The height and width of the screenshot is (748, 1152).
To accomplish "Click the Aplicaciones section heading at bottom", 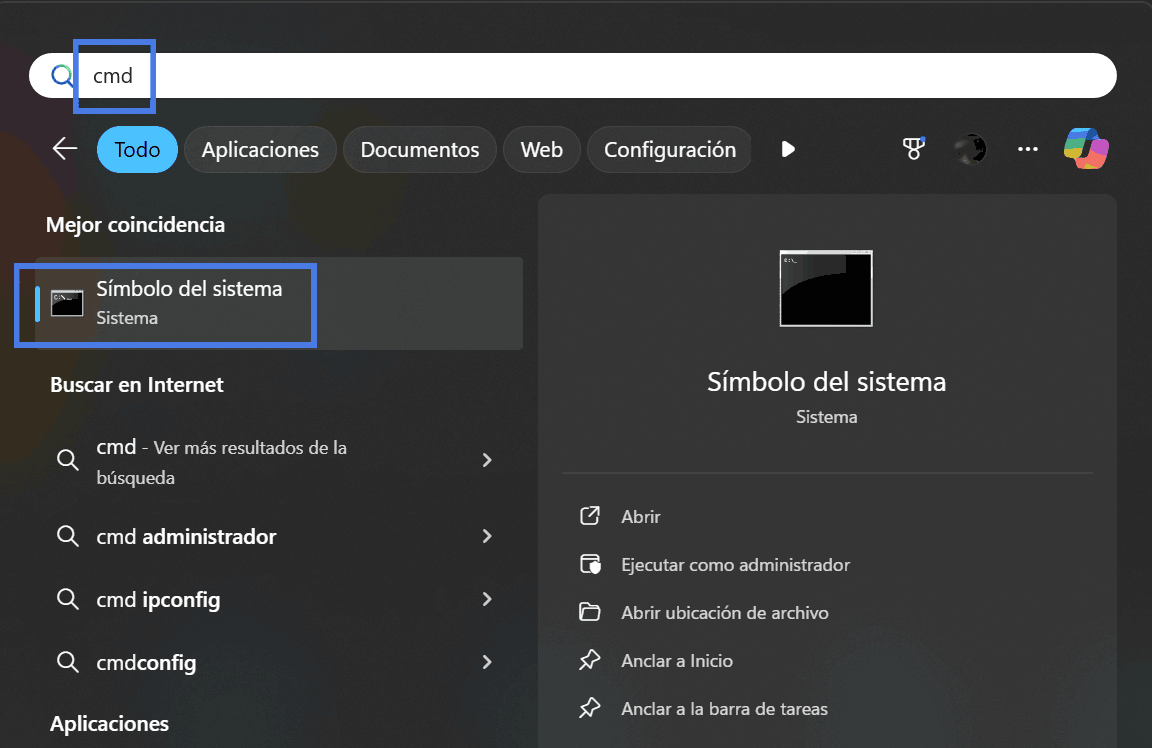I will (109, 724).
